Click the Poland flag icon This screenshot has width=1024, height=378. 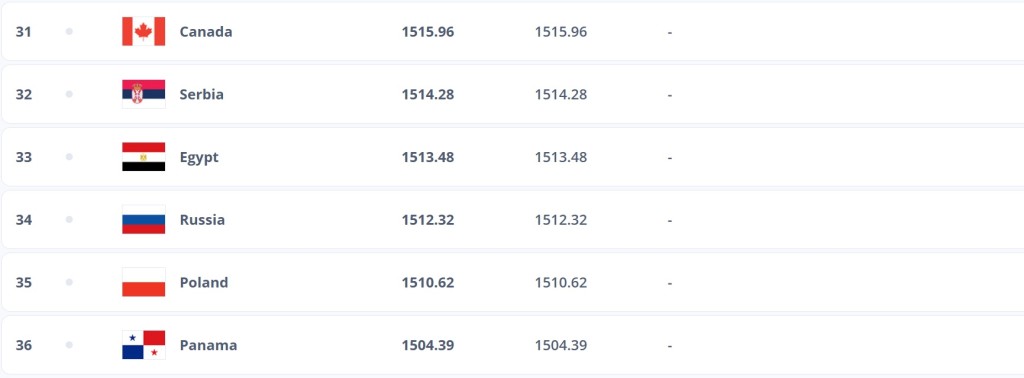click(x=144, y=282)
